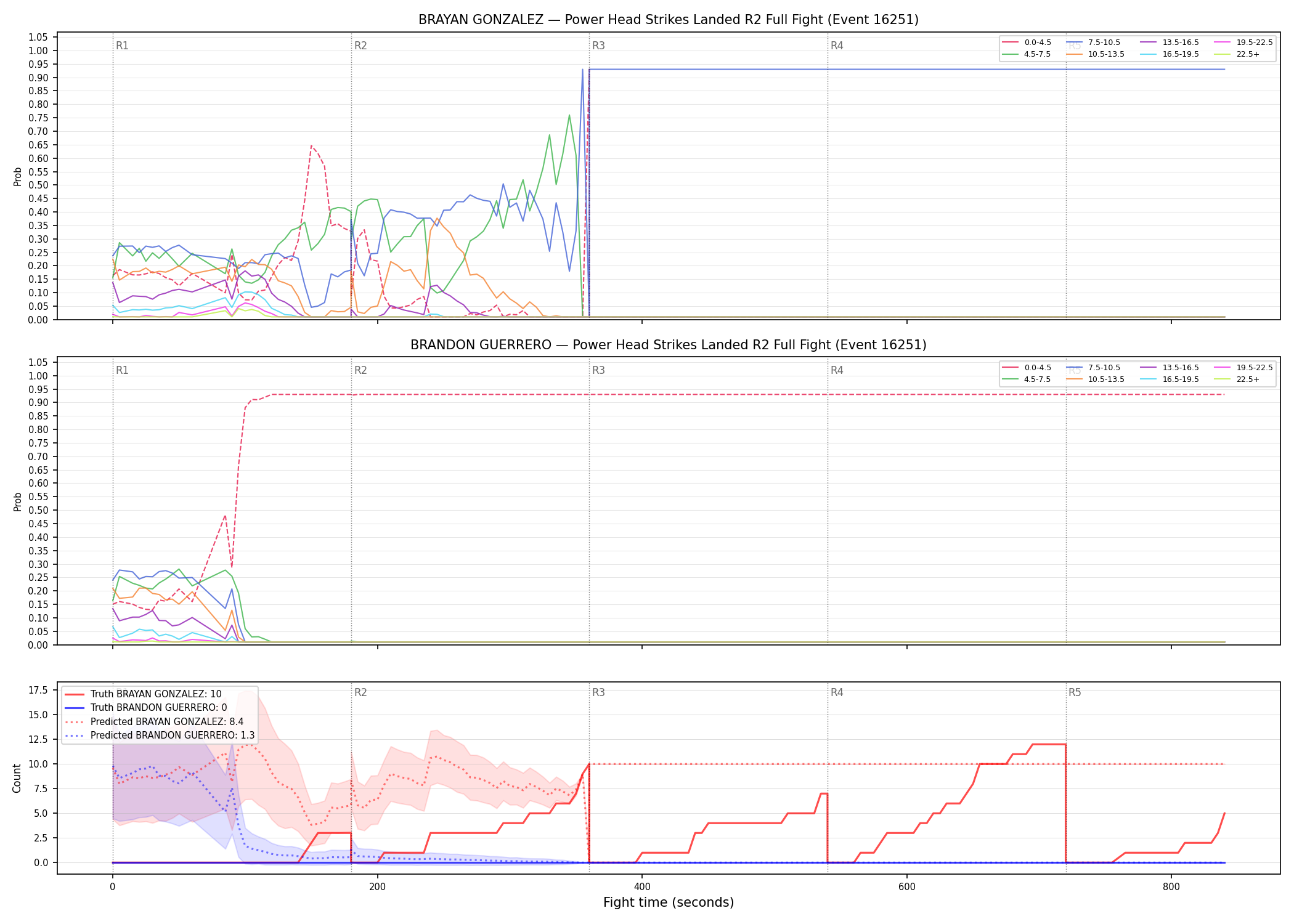Click the R3 marker in Brandon Guerrero chart
Image resolution: width=1294 pixels, height=924 pixels.
click(598, 370)
